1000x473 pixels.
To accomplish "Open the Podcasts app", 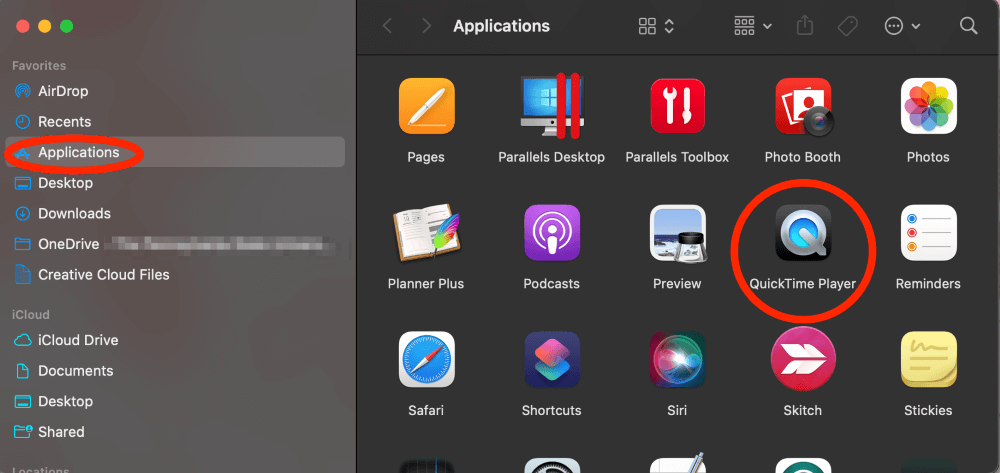I will pos(551,234).
